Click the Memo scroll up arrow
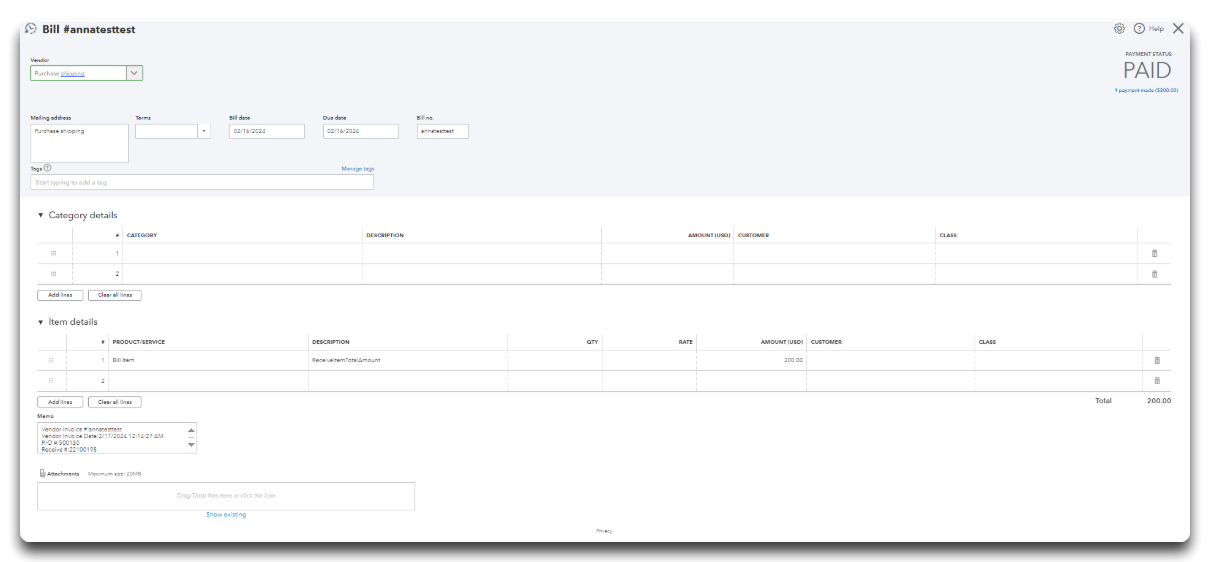Screen dimensions: 1210x562 click(191, 430)
